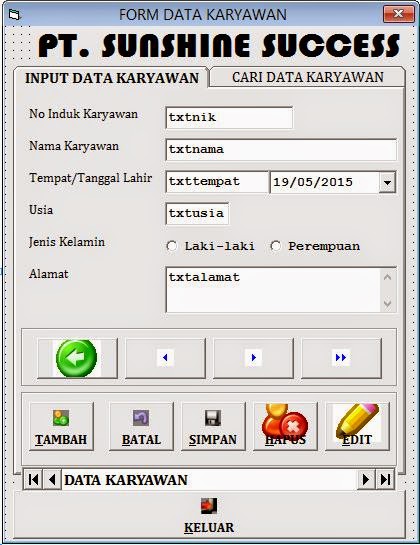This screenshot has height=545, width=420.
Task: Click the txtusia age field
Action: click(197, 214)
